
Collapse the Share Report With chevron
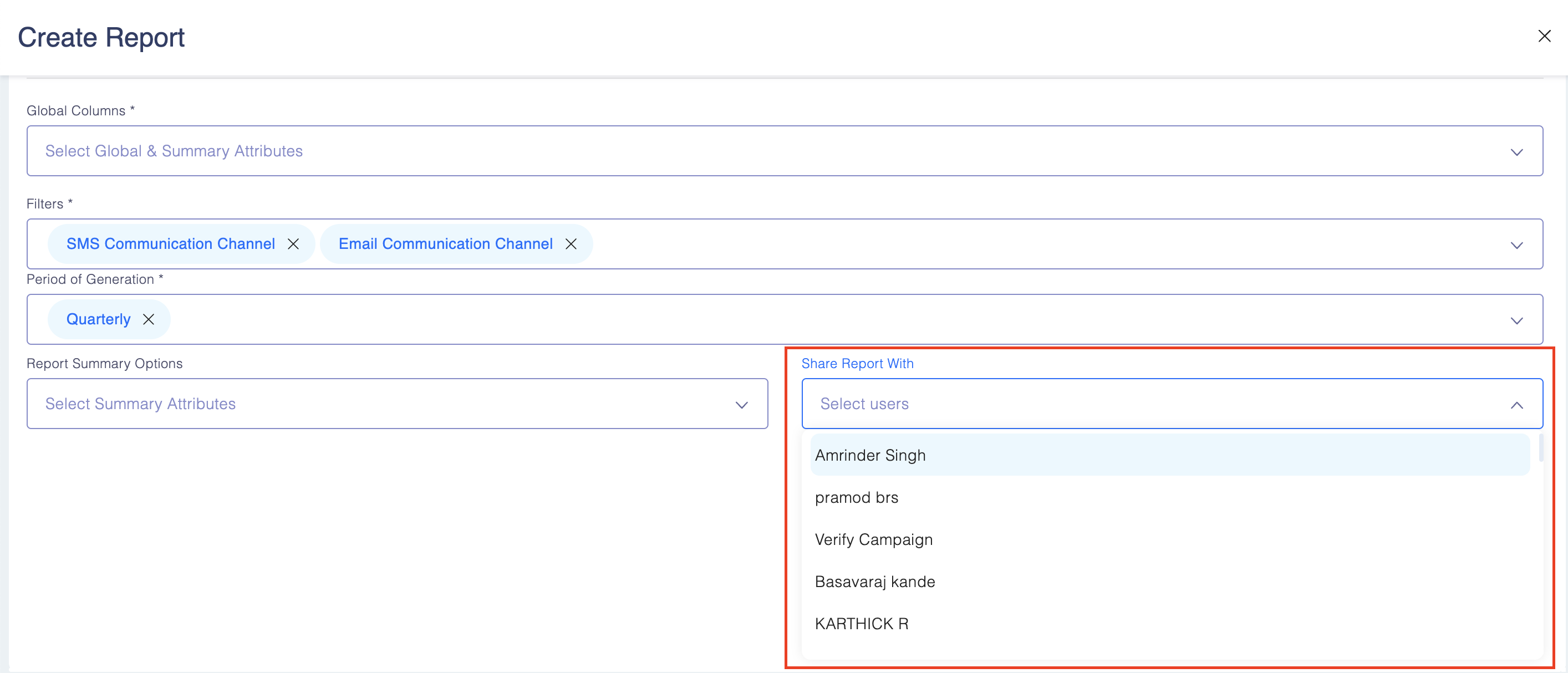(1516, 405)
